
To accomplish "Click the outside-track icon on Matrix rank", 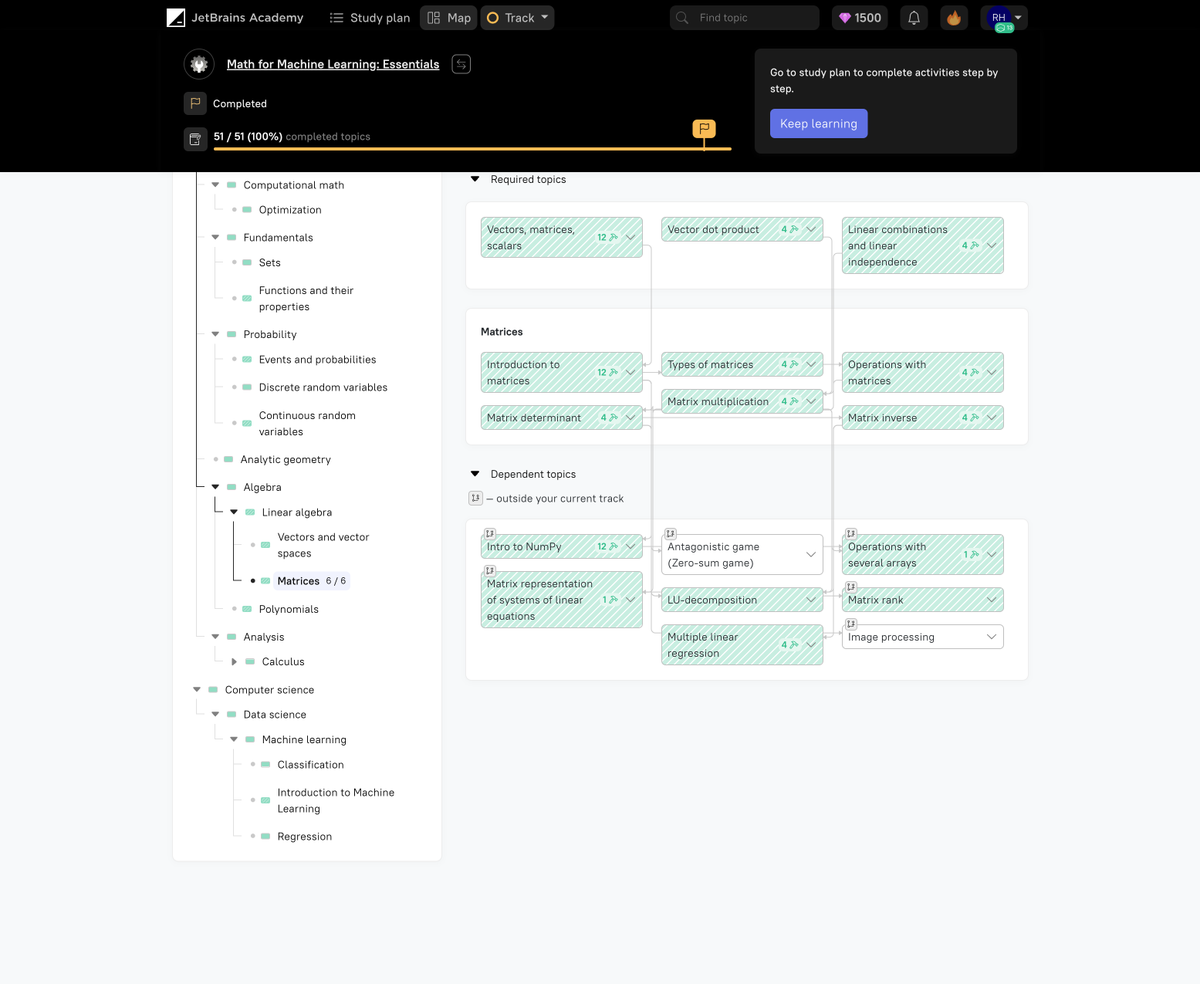I will point(851,587).
